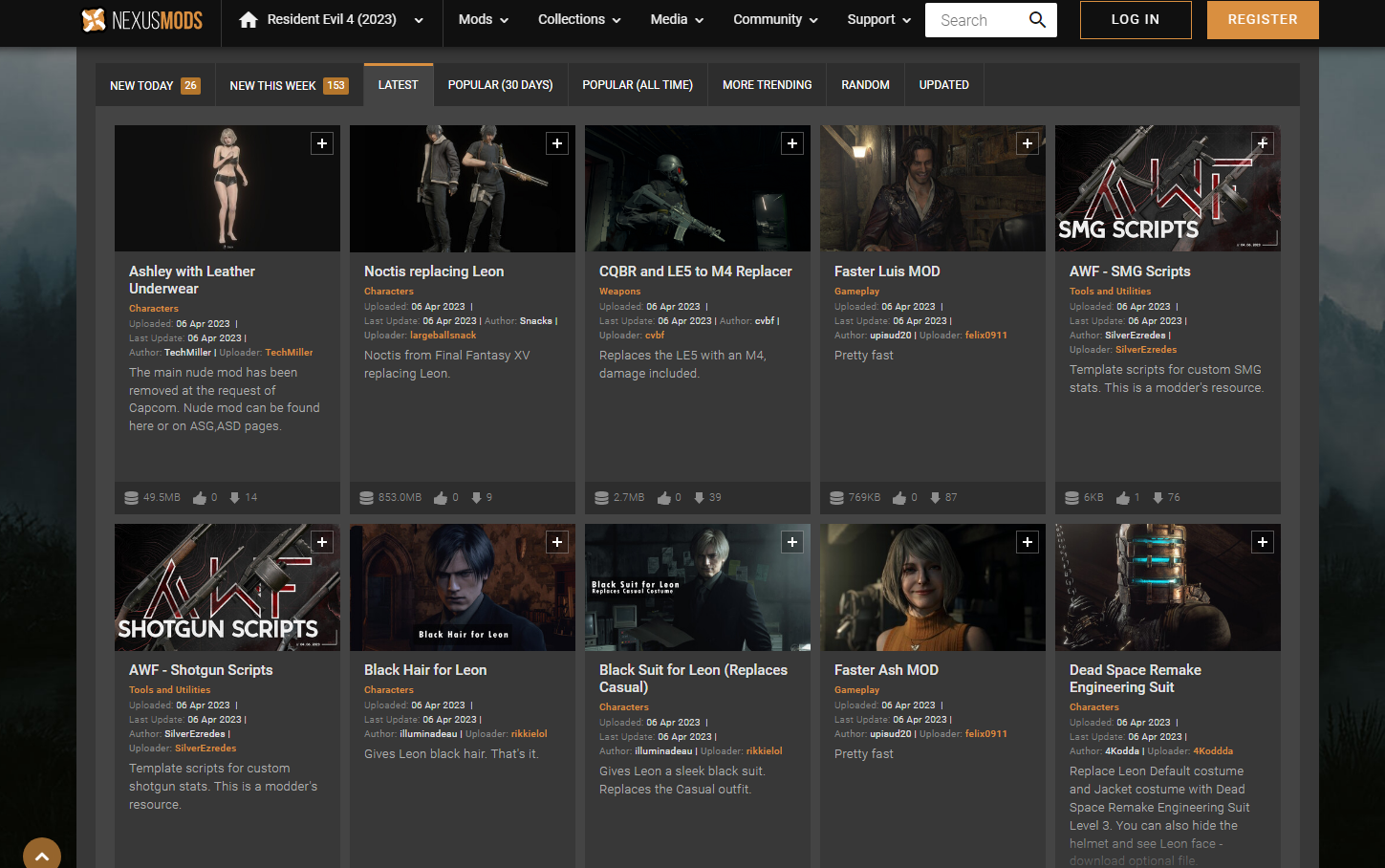Open Faster Ash MOD thumbnail image
The image size is (1385, 868).
pyautogui.click(x=933, y=587)
